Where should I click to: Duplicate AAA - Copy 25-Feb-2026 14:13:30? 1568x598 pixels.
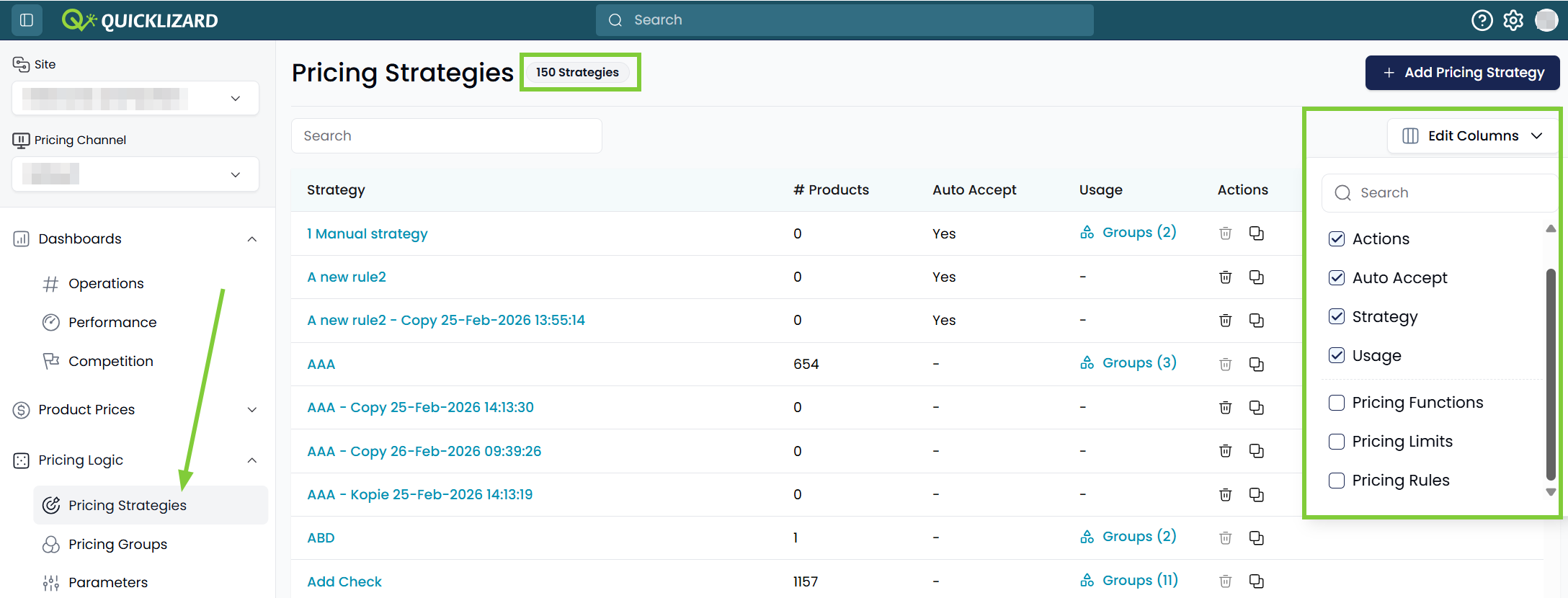click(x=1256, y=408)
